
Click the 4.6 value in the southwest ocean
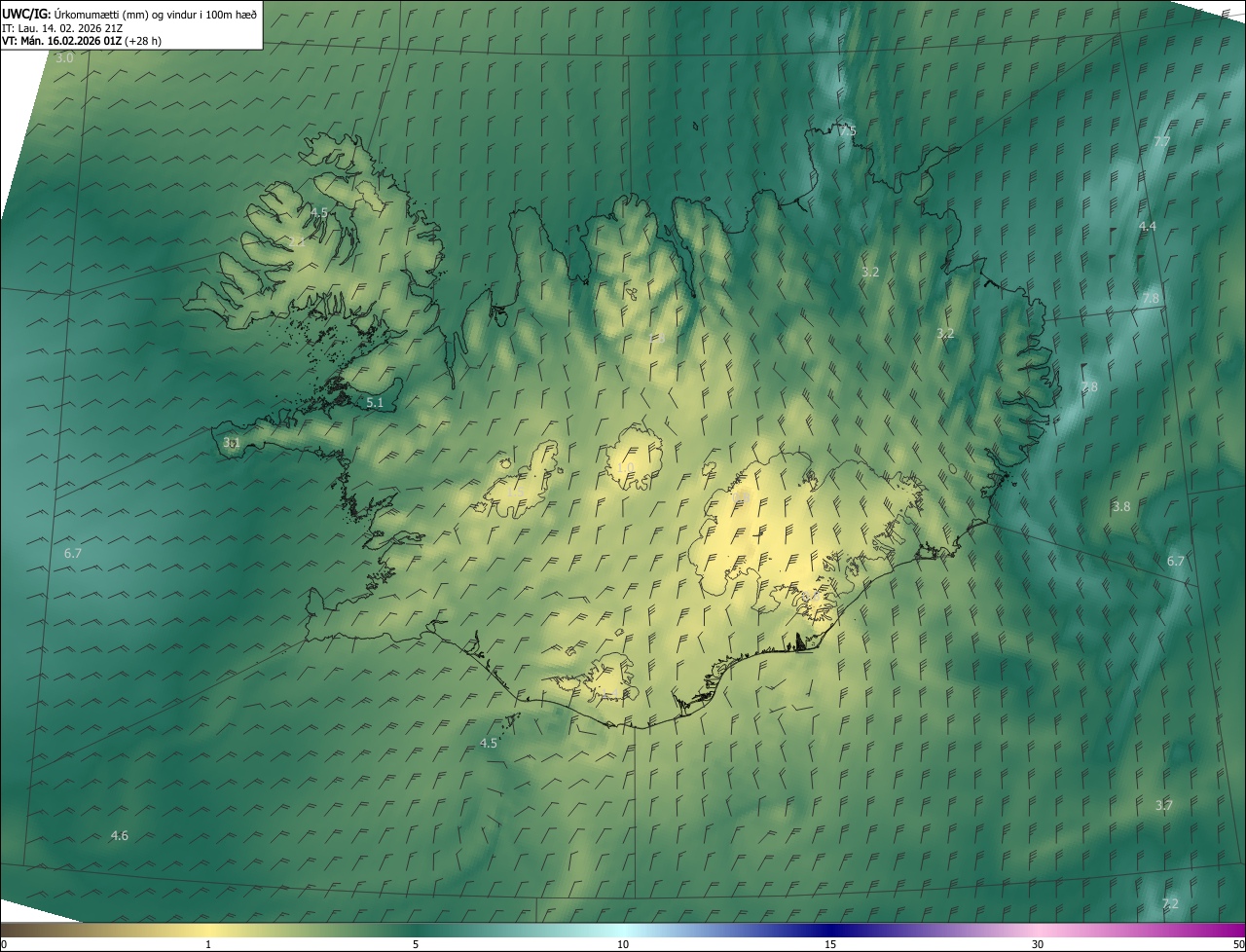[119, 836]
